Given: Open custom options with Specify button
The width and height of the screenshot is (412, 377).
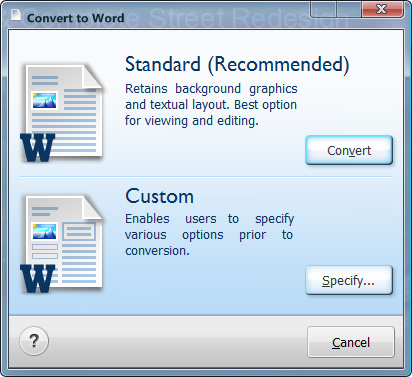Looking at the screenshot, I should coord(349,280).
